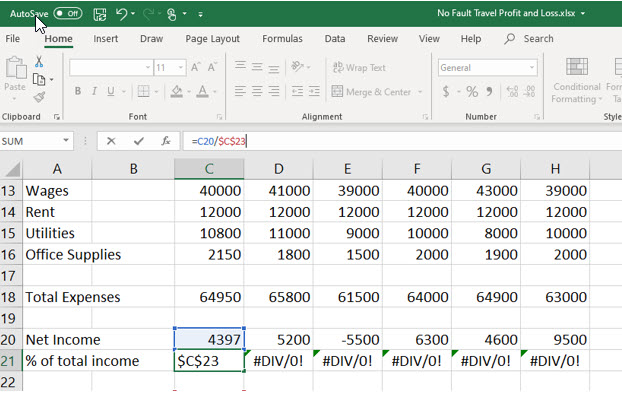Open the font name combo box
622x394 pixels.
click(111, 67)
